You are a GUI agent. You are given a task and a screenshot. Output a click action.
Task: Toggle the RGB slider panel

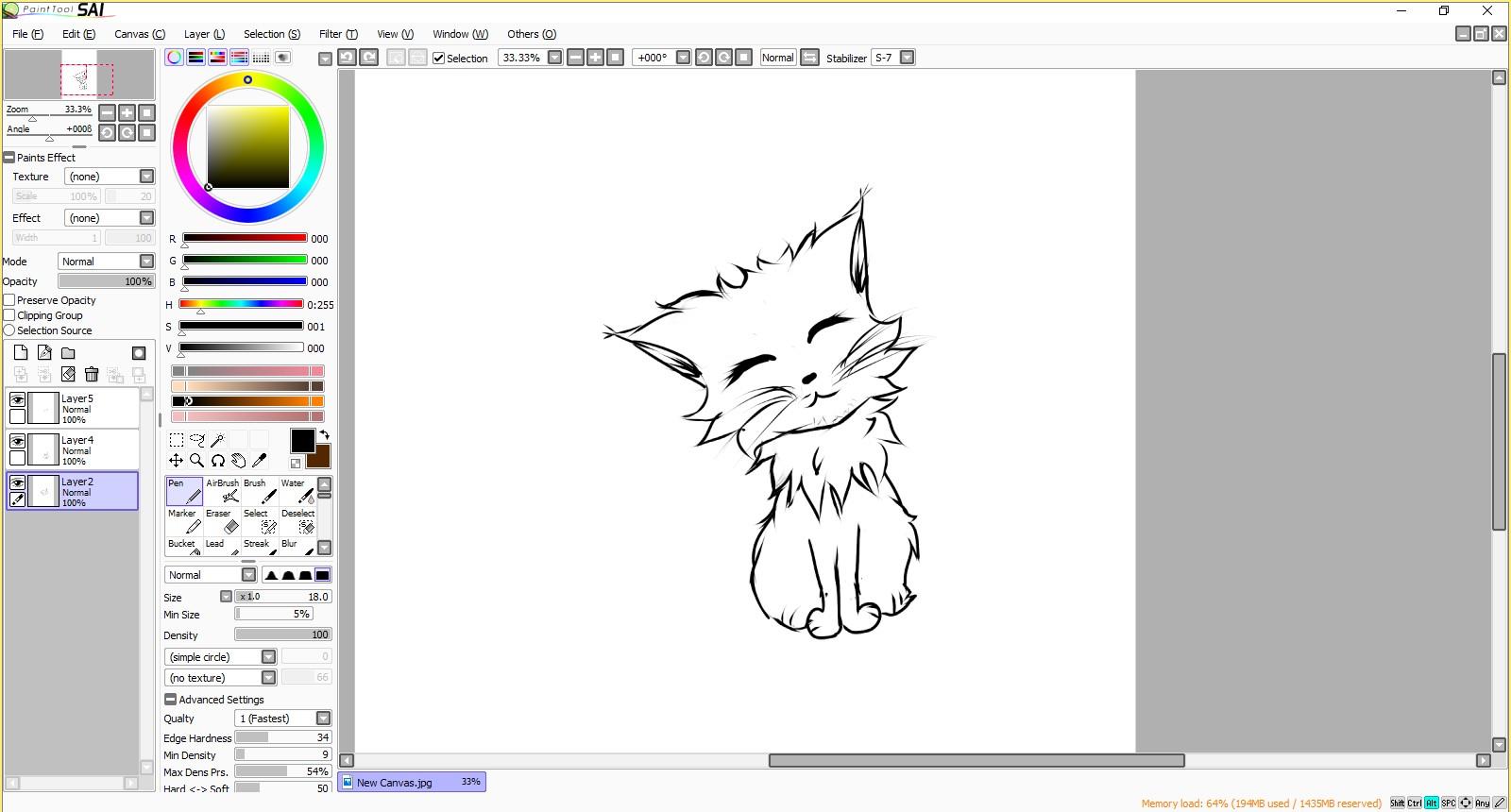point(196,58)
